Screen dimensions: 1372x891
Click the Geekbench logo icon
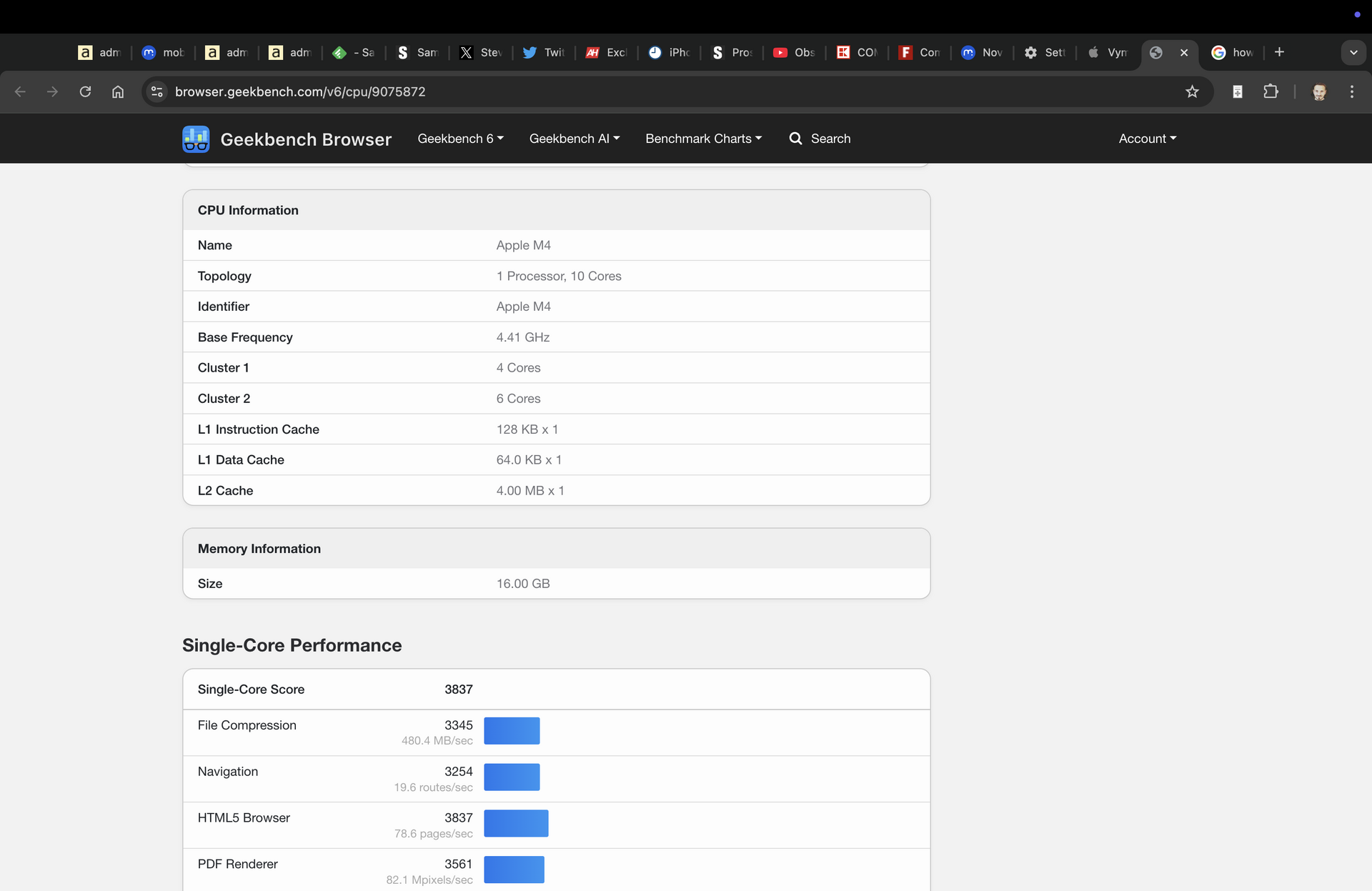point(195,139)
